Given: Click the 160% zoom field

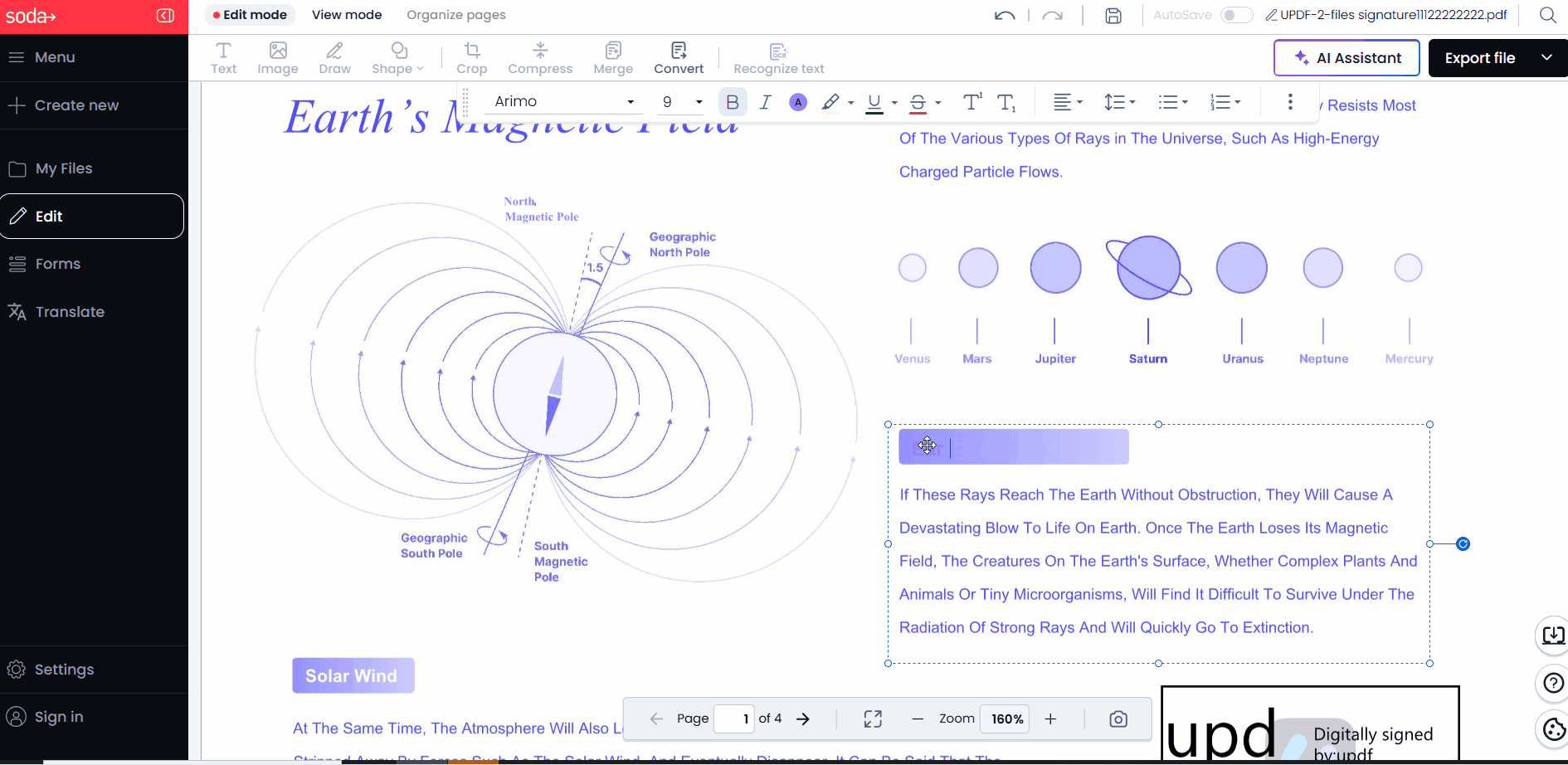Looking at the screenshot, I should [1005, 719].
